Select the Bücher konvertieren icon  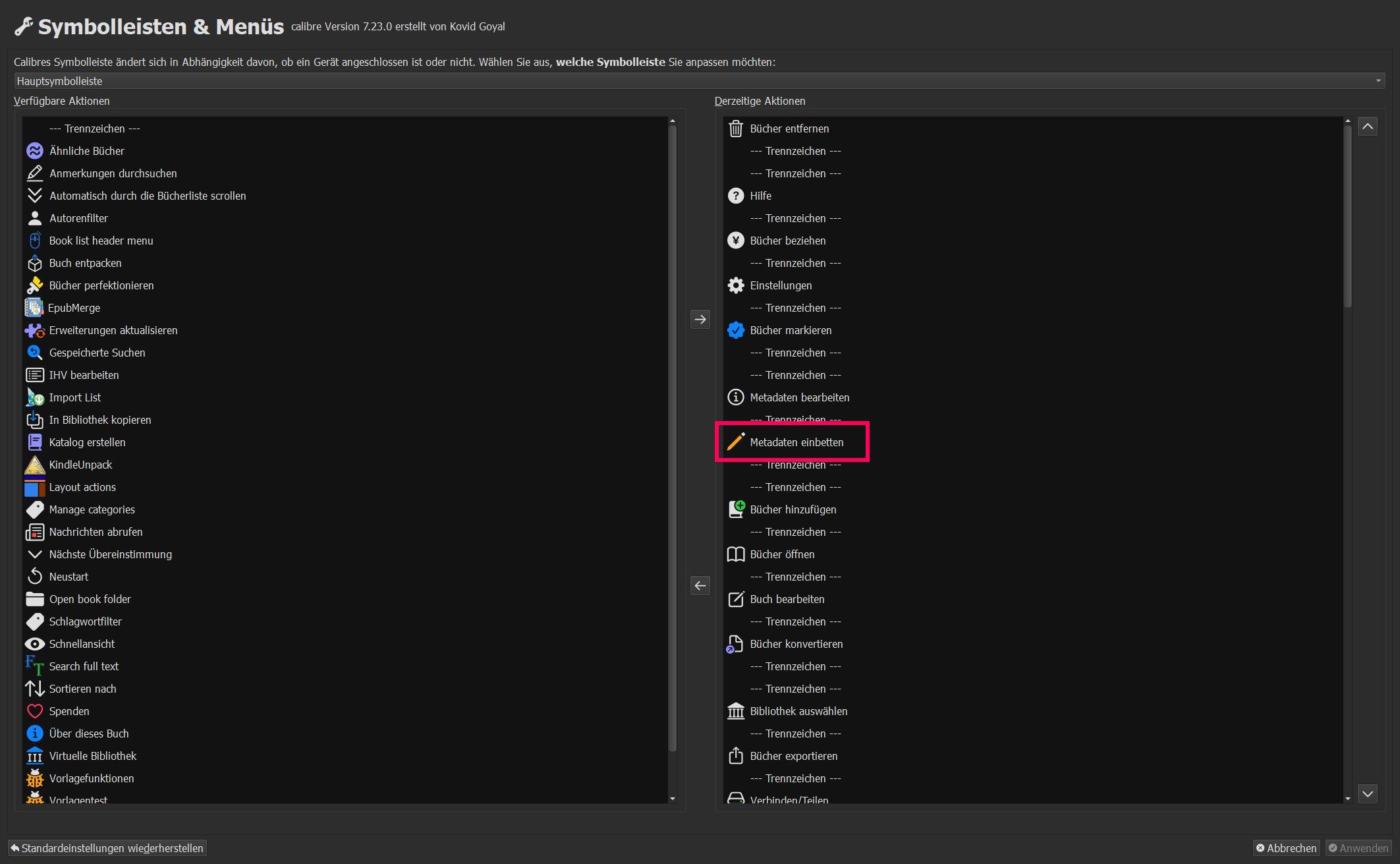pyautogui.click(x=735, y=644)
